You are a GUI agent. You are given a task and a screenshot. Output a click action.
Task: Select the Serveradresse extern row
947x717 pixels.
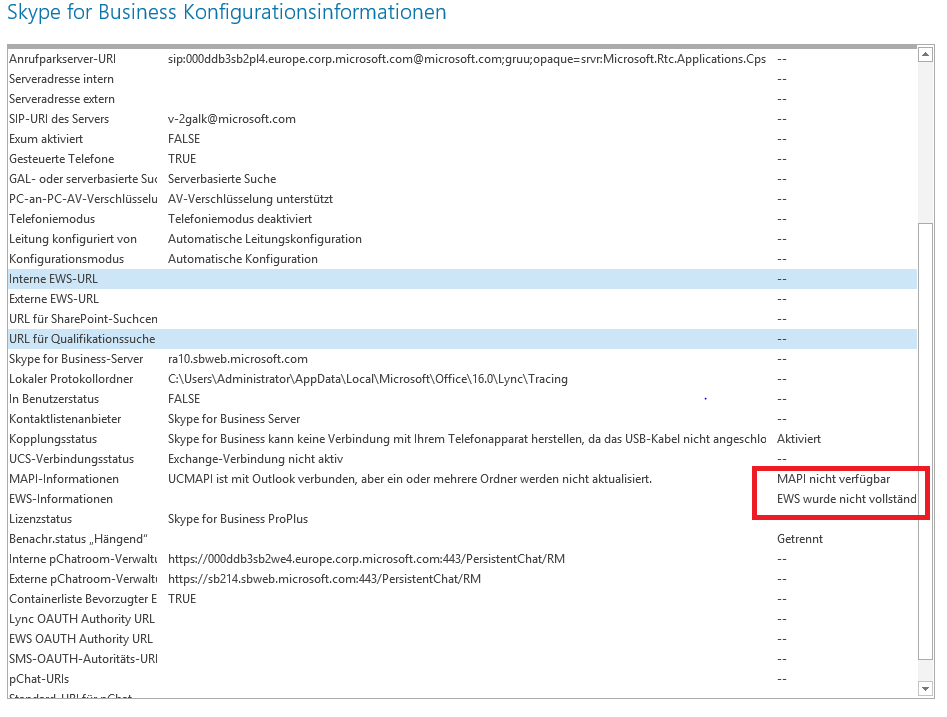[x=462, y=99]
